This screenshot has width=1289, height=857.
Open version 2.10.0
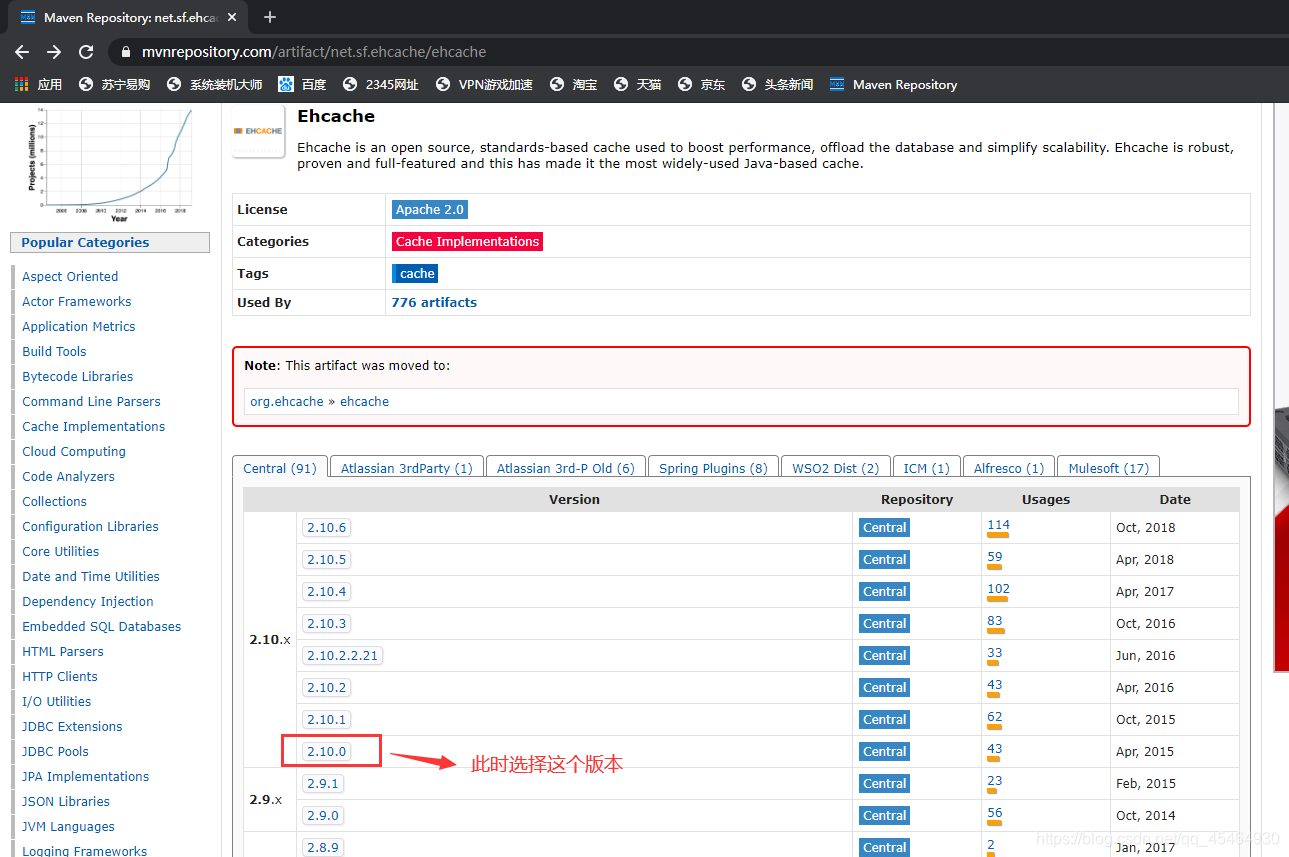326,751
